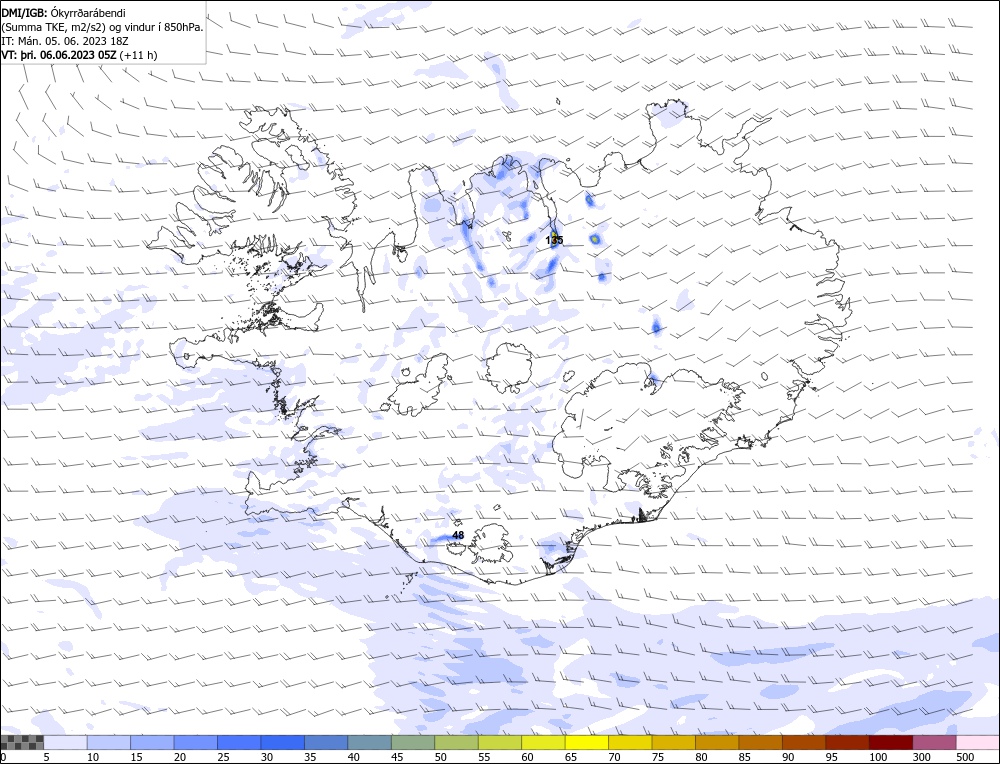The image size is (1000, 764).
Task: Click the 20–25 legend color swatch
Action: [x=196, y=742]
